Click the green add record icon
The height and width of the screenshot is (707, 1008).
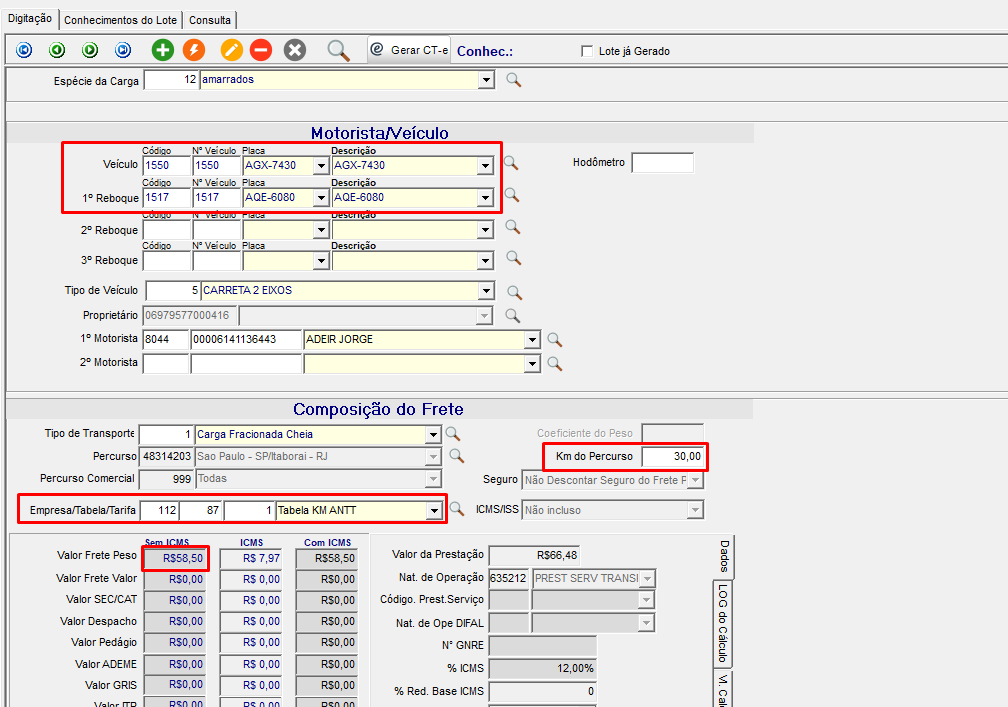coord(162,50)
